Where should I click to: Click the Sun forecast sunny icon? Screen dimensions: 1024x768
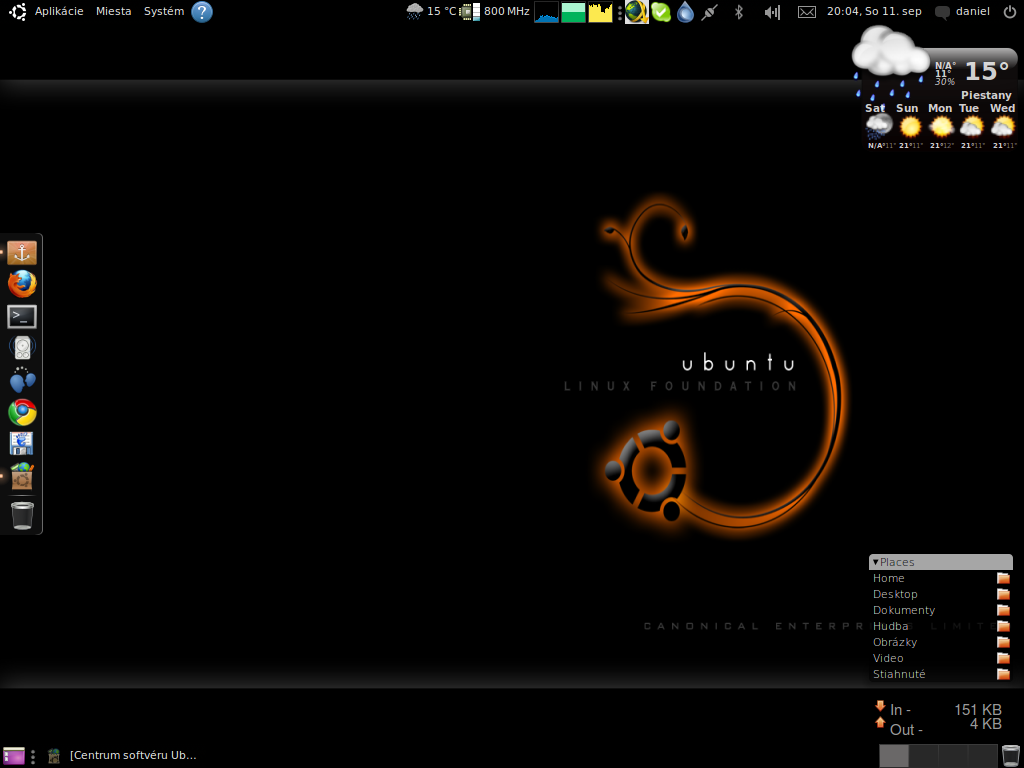(x=910, y=126)
